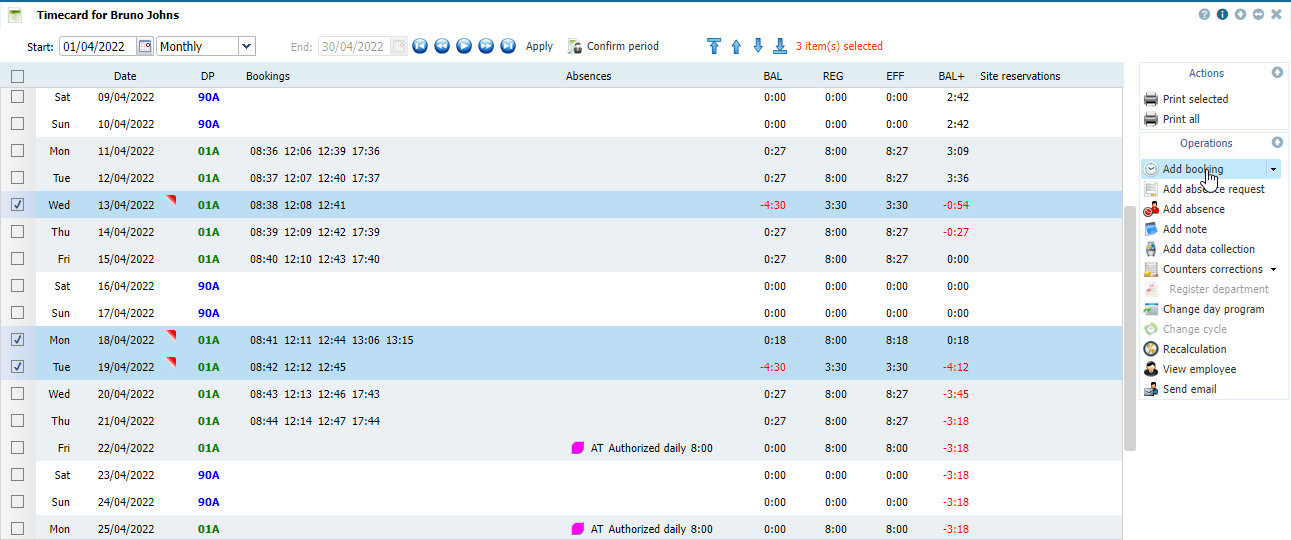Click the scroll-to-top arrow icon

point(713,46)
